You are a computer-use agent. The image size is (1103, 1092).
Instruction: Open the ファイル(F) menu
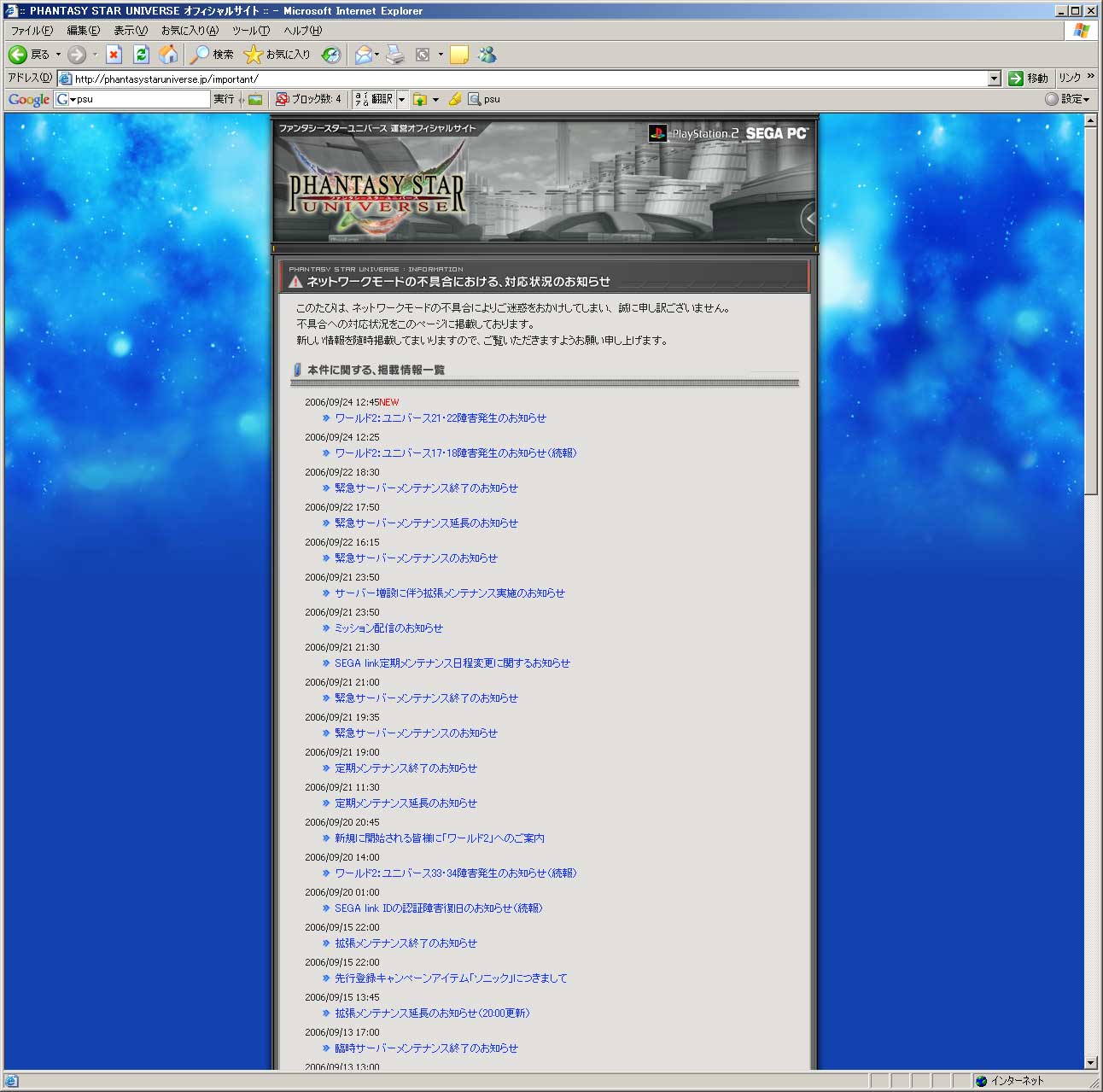pyautogui.click(x=31, y=31)
